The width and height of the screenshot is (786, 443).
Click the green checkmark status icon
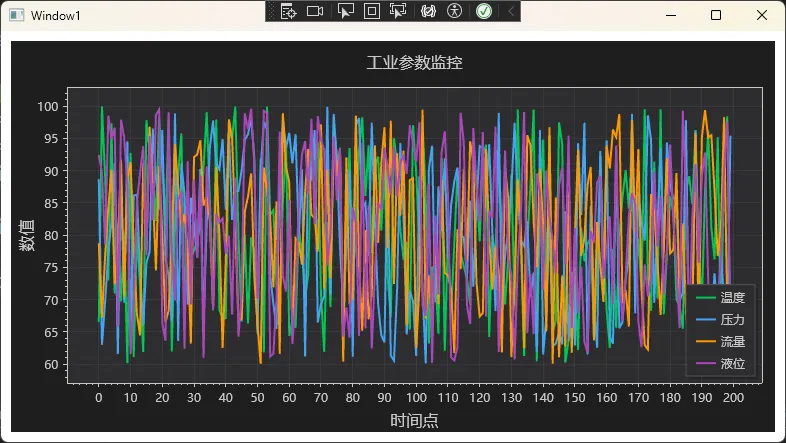click(484, 11)
